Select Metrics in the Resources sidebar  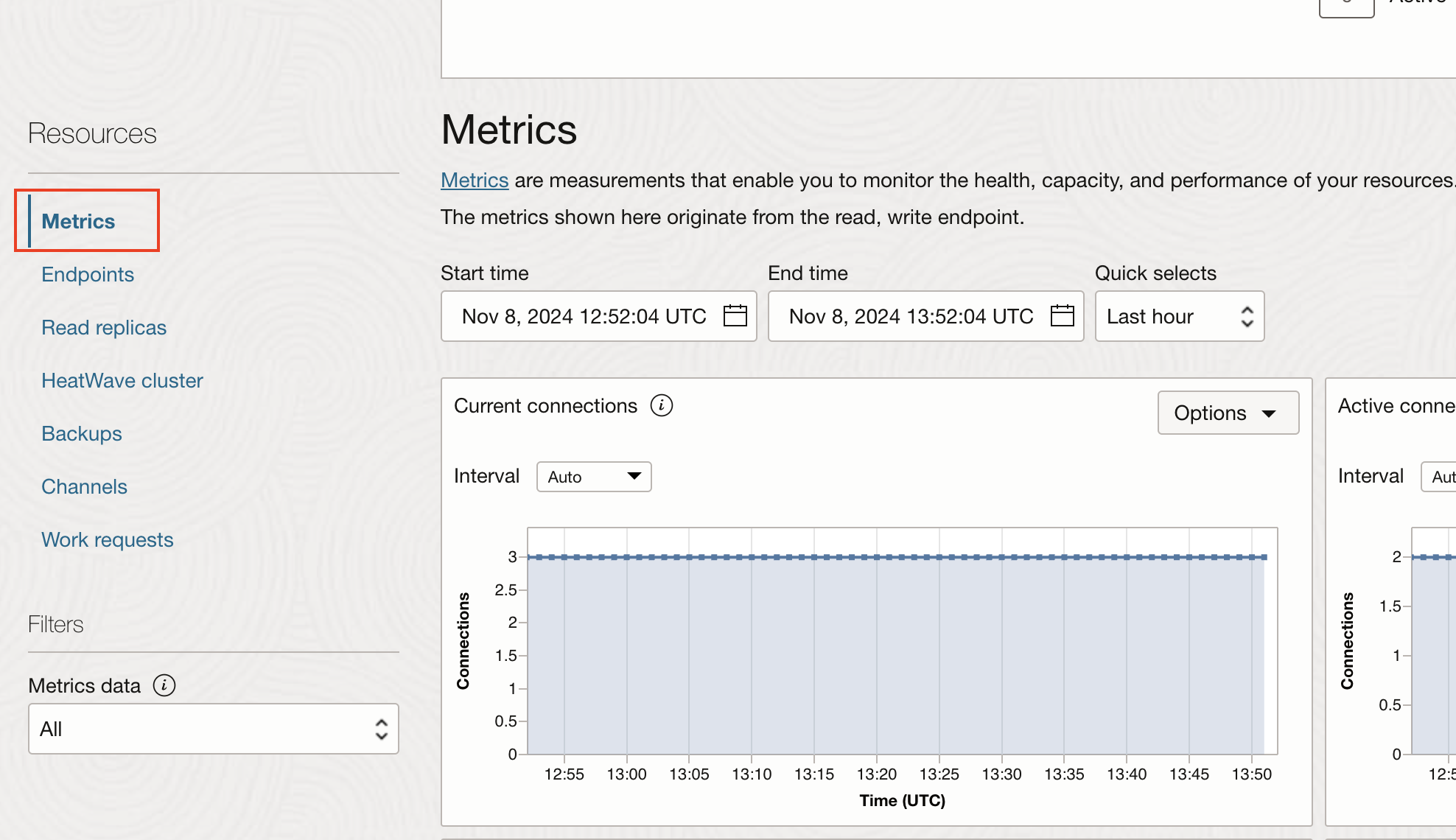78,220
